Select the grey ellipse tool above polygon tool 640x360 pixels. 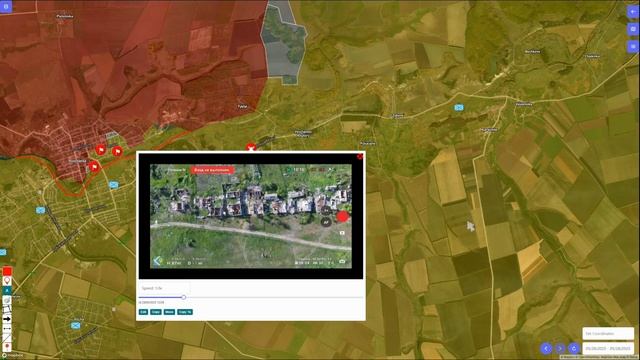click(x=7, y=300)
